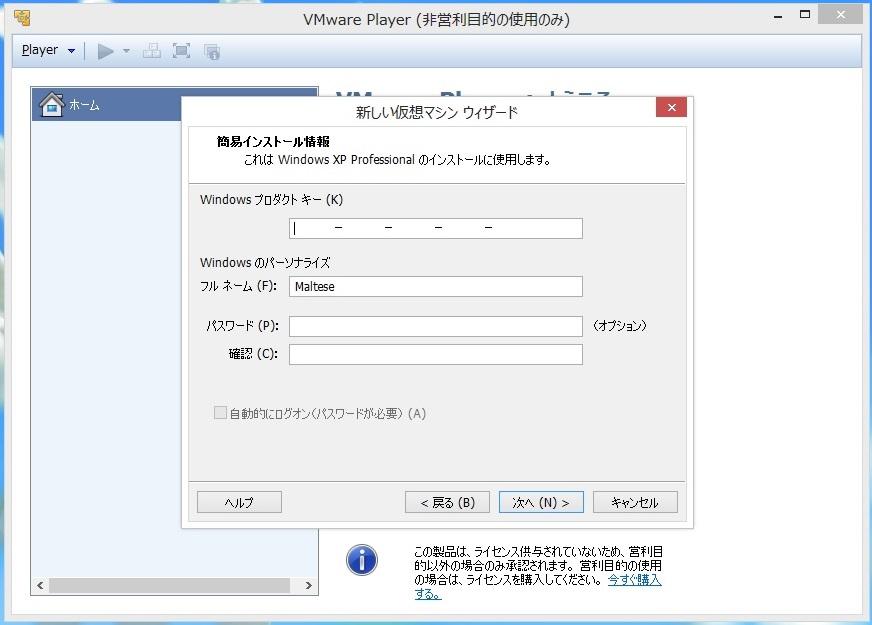The width and height of the screenshot is (872, 625).
Task: Expand the power options arrow beside play
Action: [x=126, y=51]
